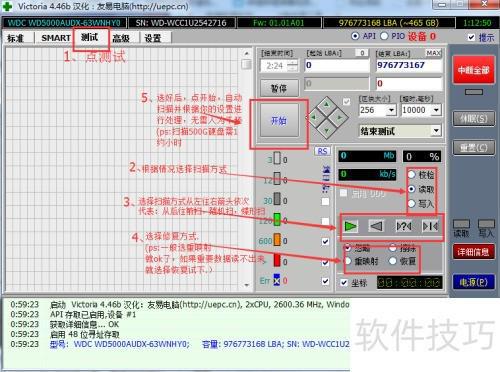Viewport: 500px width, 372px height.
Task: Toggle the 坐标 checkbox
Action: pyautogui.click(x=344, y=283)
